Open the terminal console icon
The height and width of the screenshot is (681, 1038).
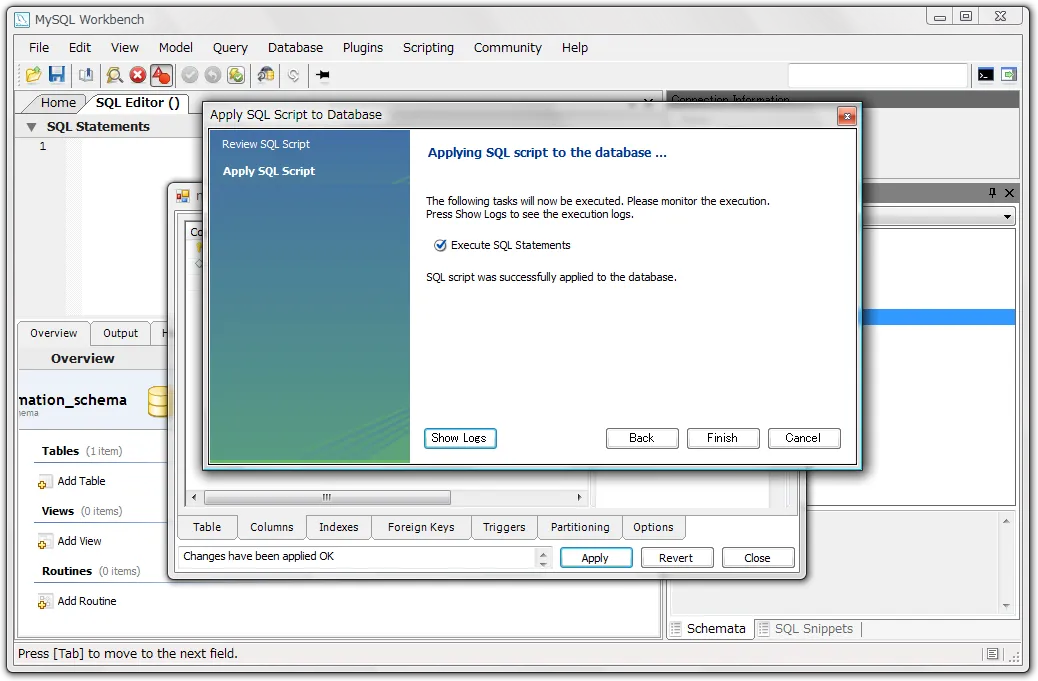click(x=986, y=75)
